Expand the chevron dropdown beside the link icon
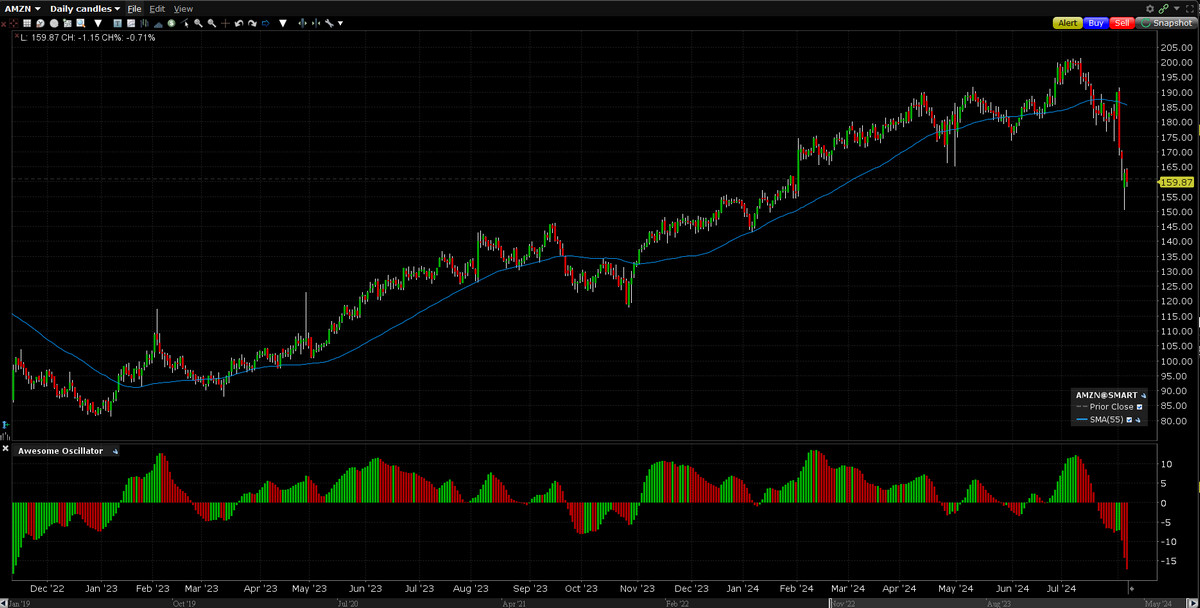This screenshot has height=608, width=1200. click(x=1177, y=8)
